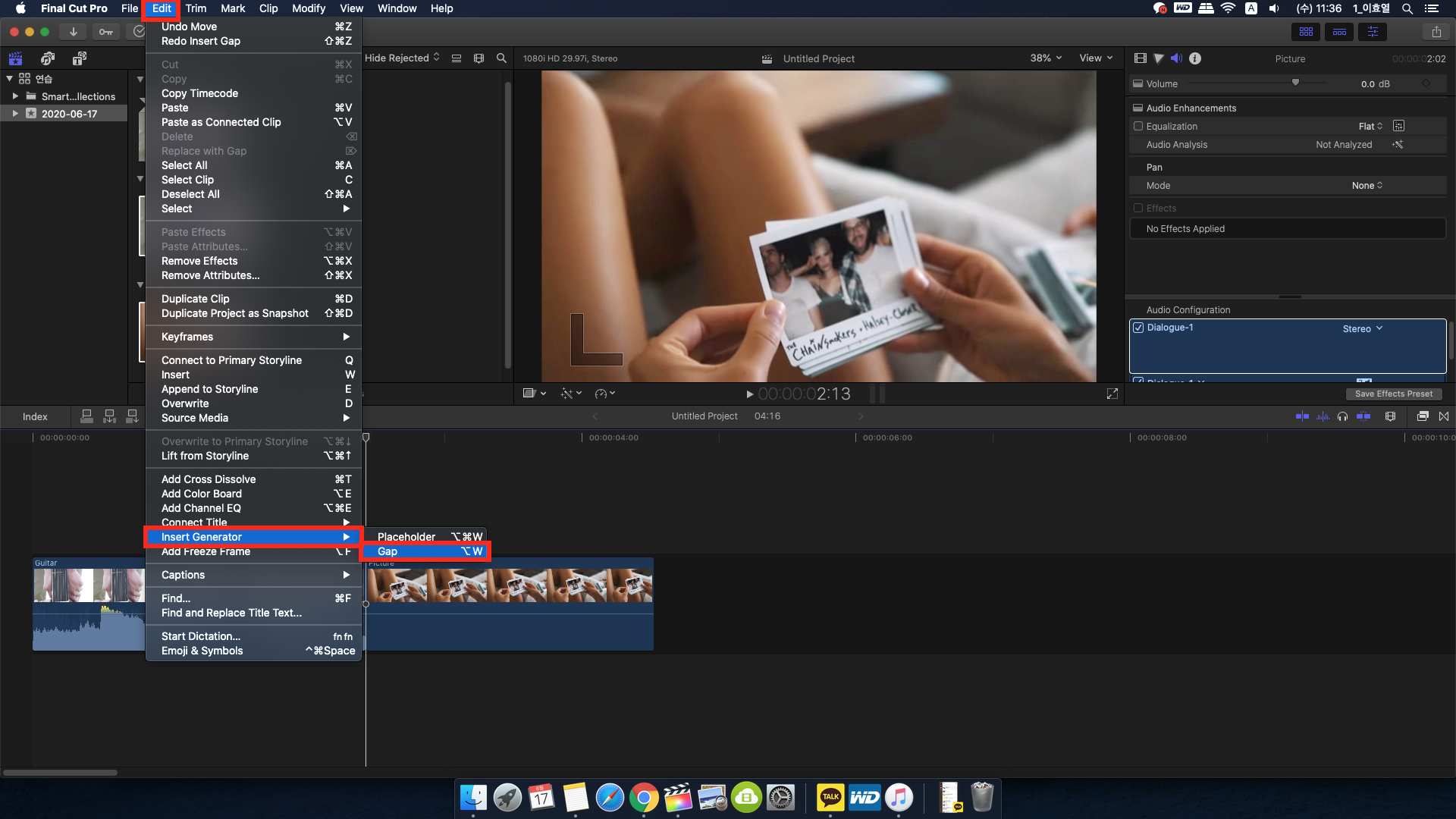The height and width of the screenshot is (819, 1456).
Task: Enable the Equalization checkbox
Action: tap(1137, 126)
